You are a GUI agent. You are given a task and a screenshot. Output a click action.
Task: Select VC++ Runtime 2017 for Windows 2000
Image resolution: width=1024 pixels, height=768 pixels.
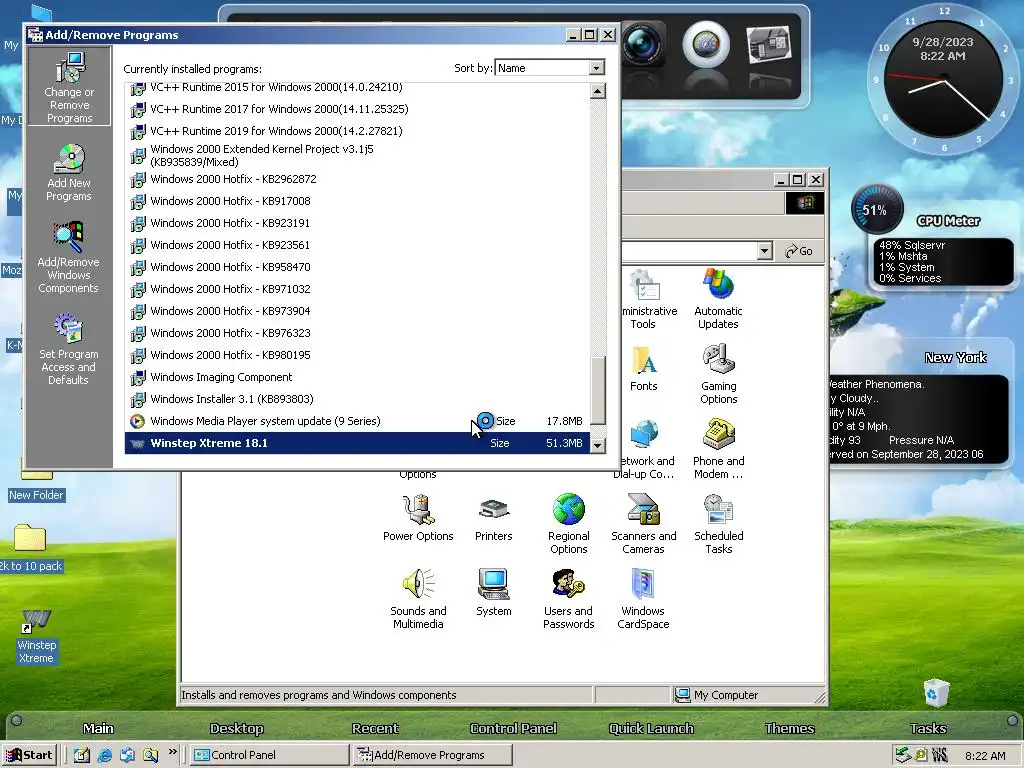coord(357,109)
